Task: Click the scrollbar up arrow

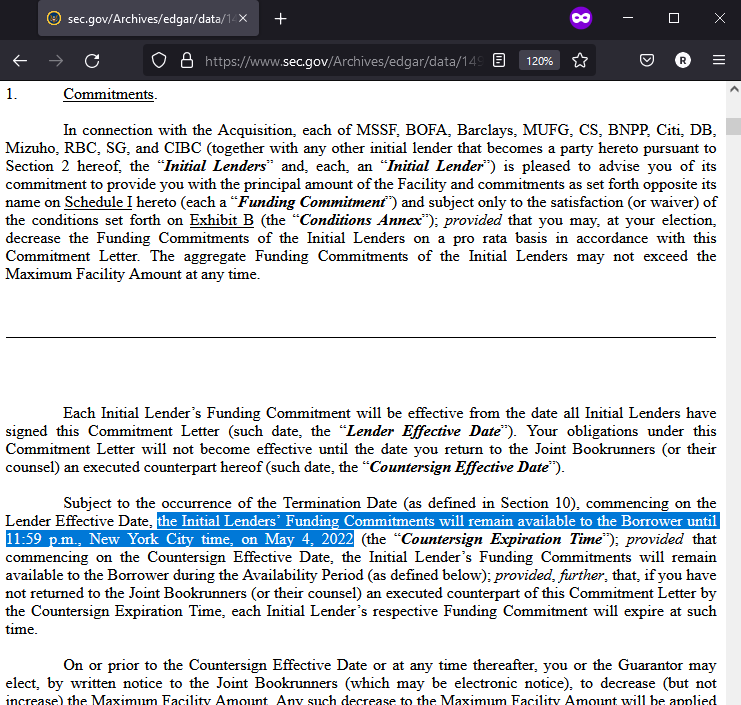Action: (x=733, y=89)
